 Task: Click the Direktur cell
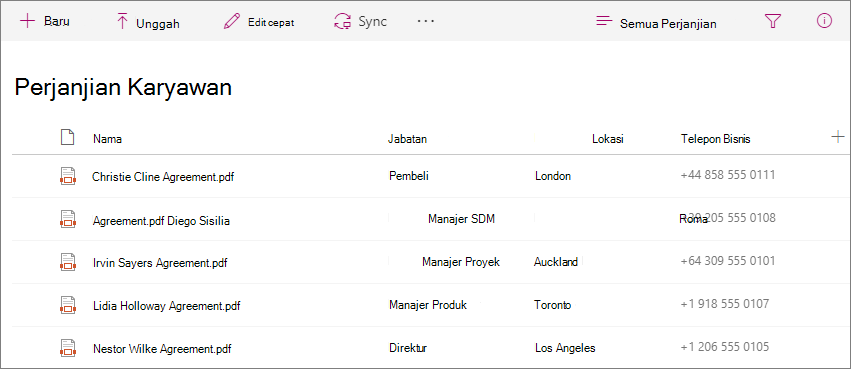coord(408,348)
